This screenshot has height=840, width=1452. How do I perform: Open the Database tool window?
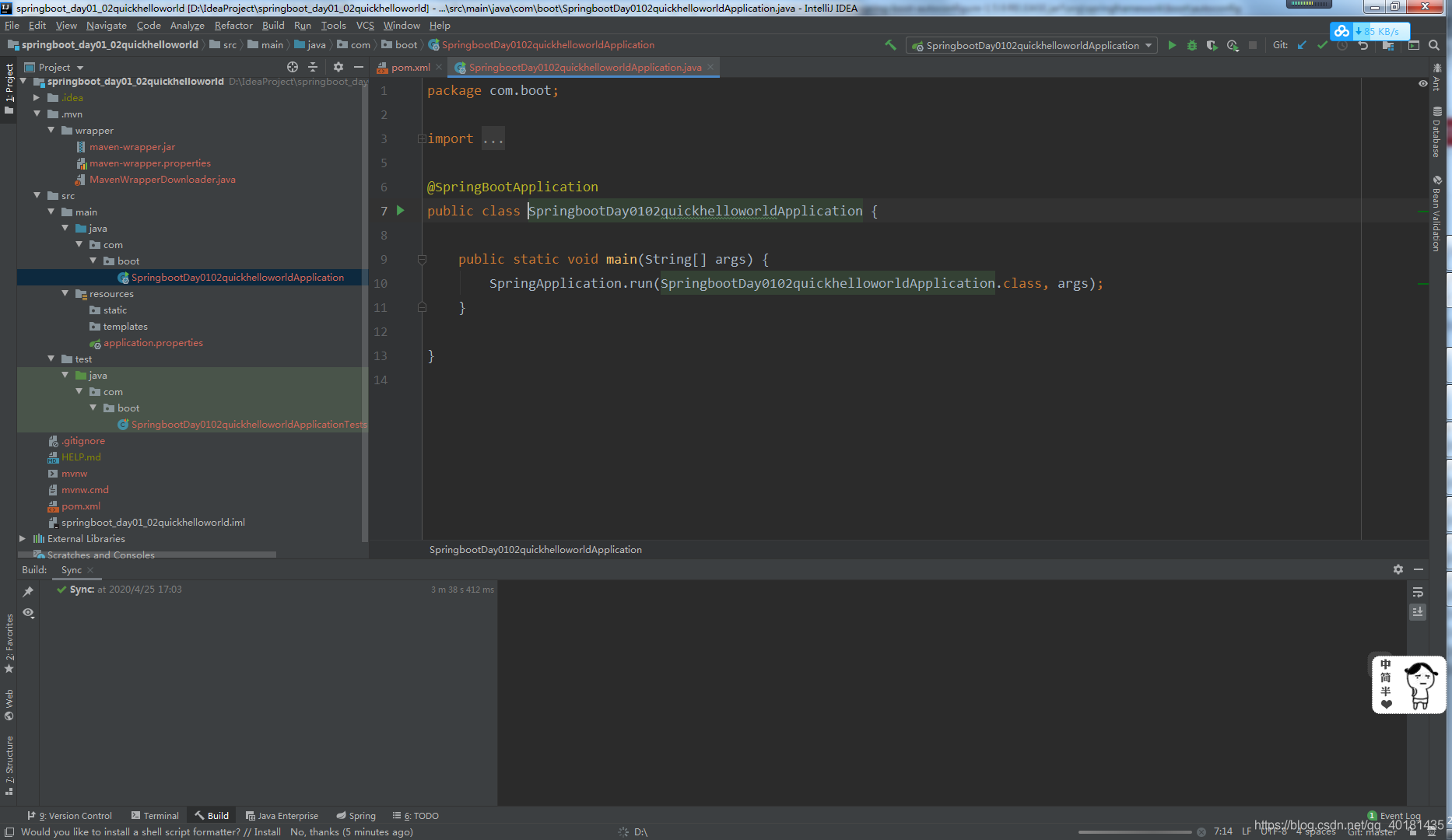click(x=1436, y=132)
